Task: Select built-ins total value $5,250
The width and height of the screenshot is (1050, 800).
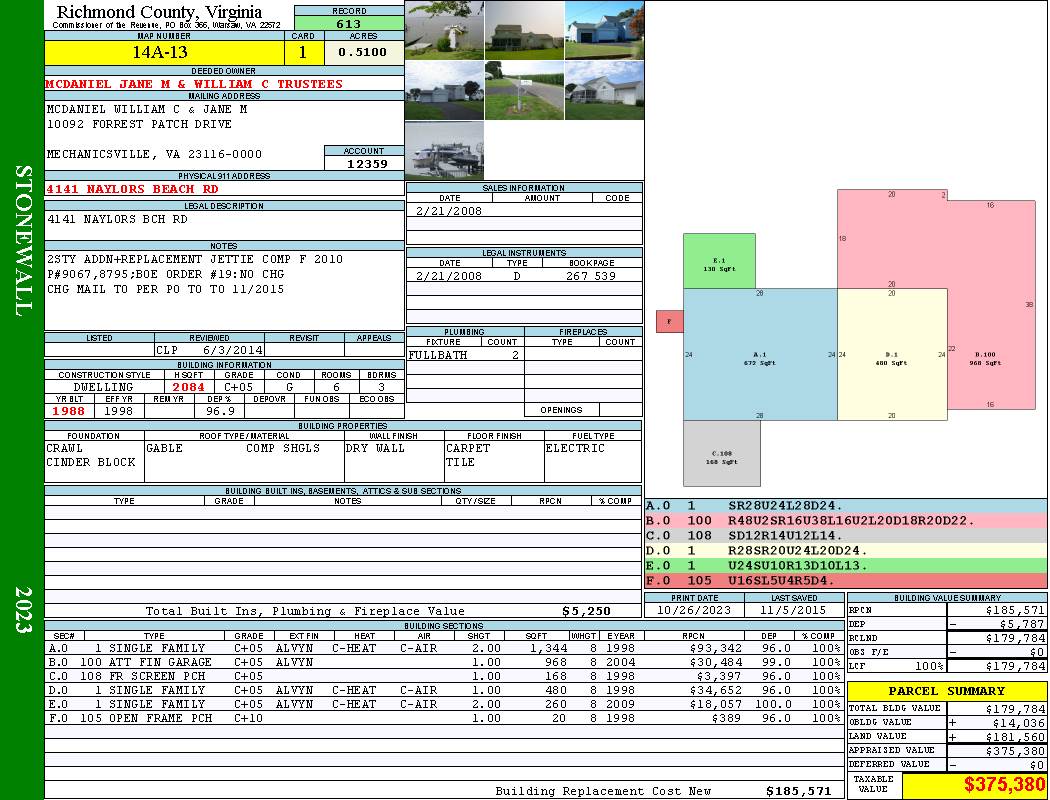Action: (587, 611)
